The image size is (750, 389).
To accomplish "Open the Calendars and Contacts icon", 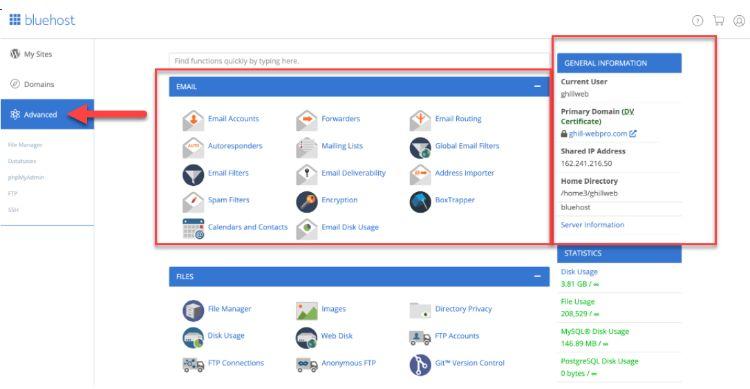I will tap(193, 228).
